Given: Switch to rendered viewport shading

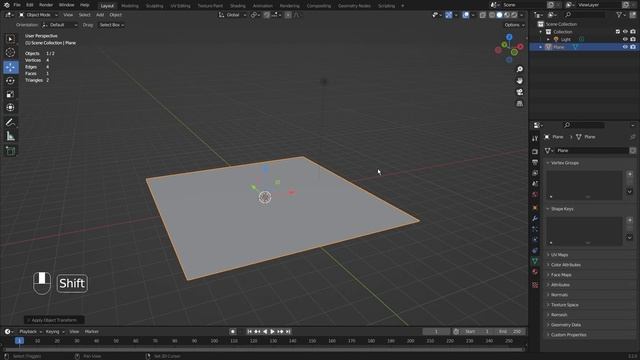Looking at the screenshot, I should click(514, 15).
